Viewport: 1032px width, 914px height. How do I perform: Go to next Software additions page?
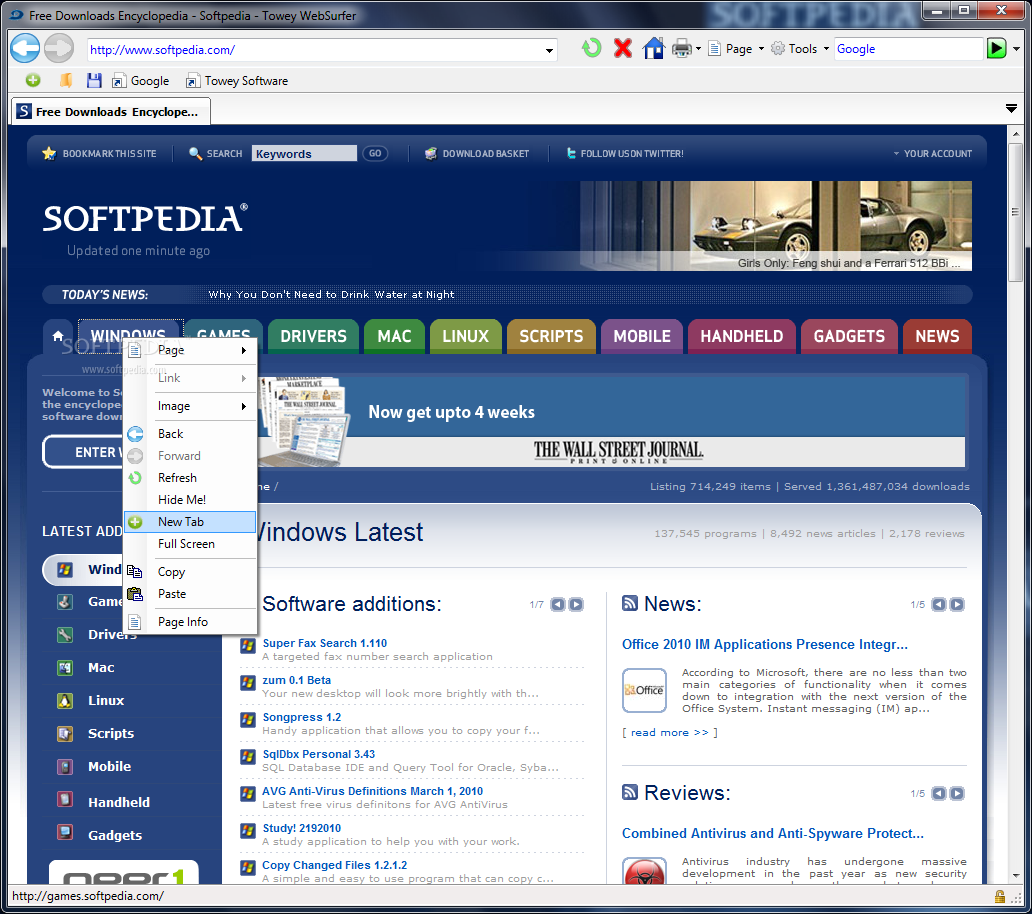(576, 604)
